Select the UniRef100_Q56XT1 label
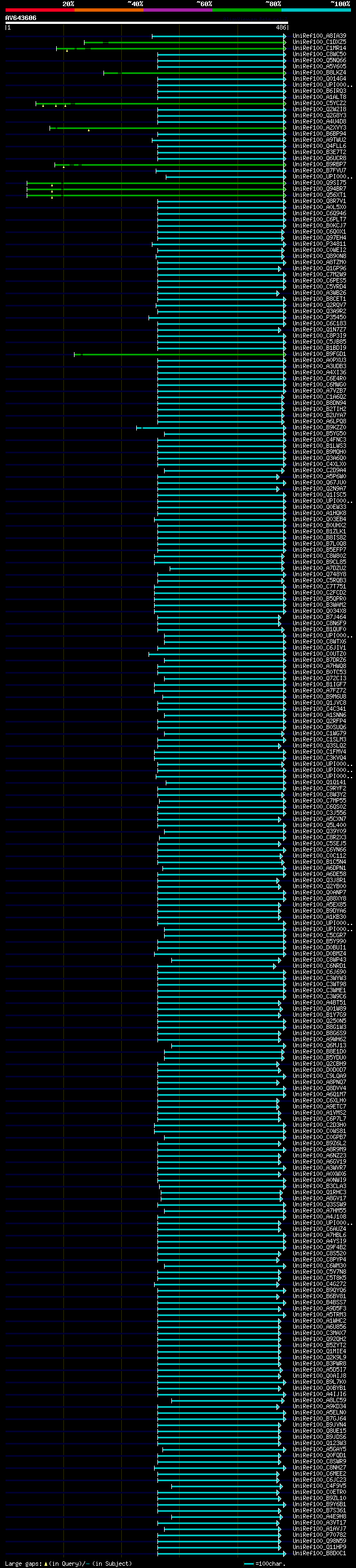 pos(319,195)
